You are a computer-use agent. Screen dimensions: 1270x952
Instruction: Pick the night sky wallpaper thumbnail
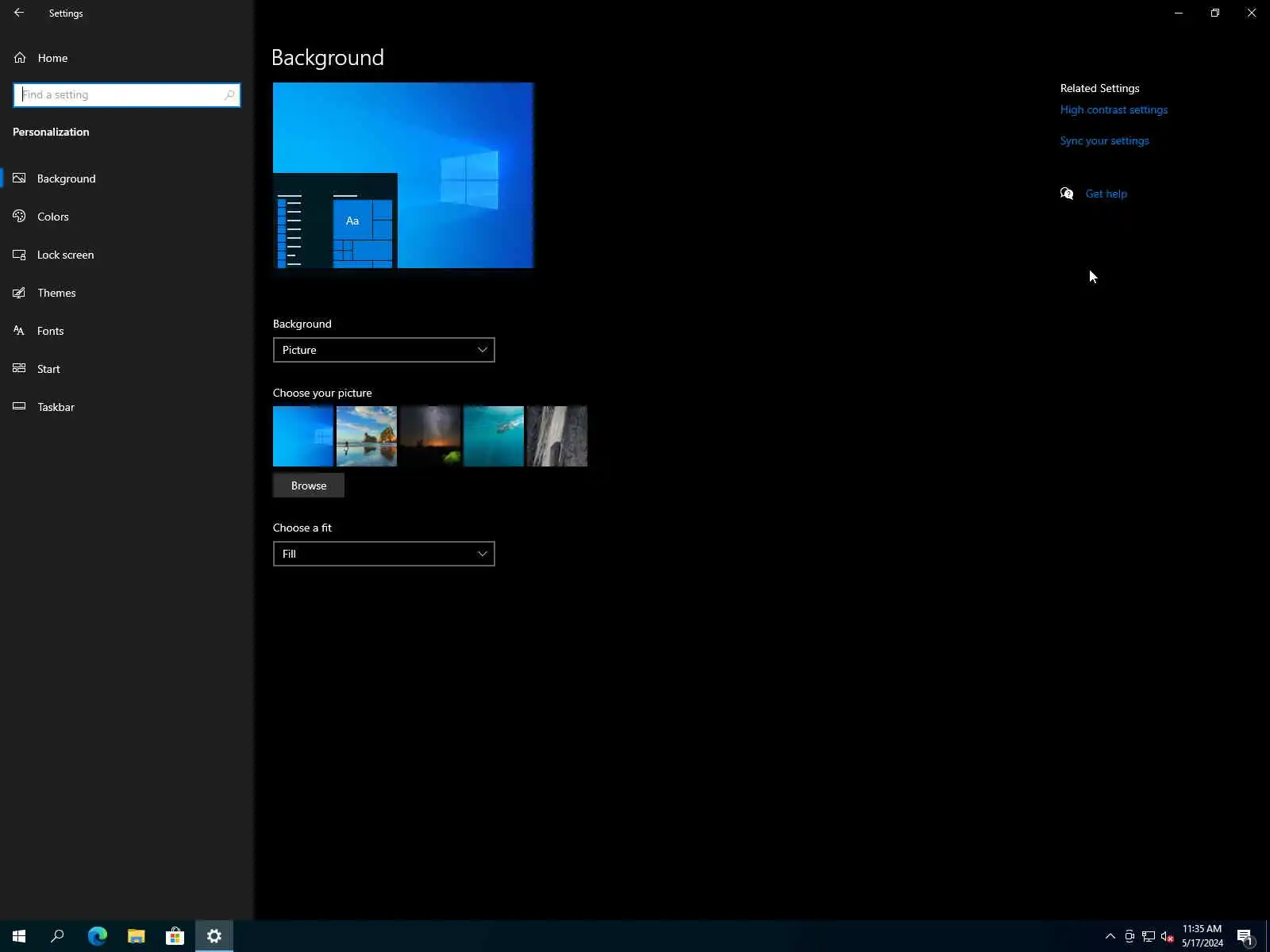point(430,436)
